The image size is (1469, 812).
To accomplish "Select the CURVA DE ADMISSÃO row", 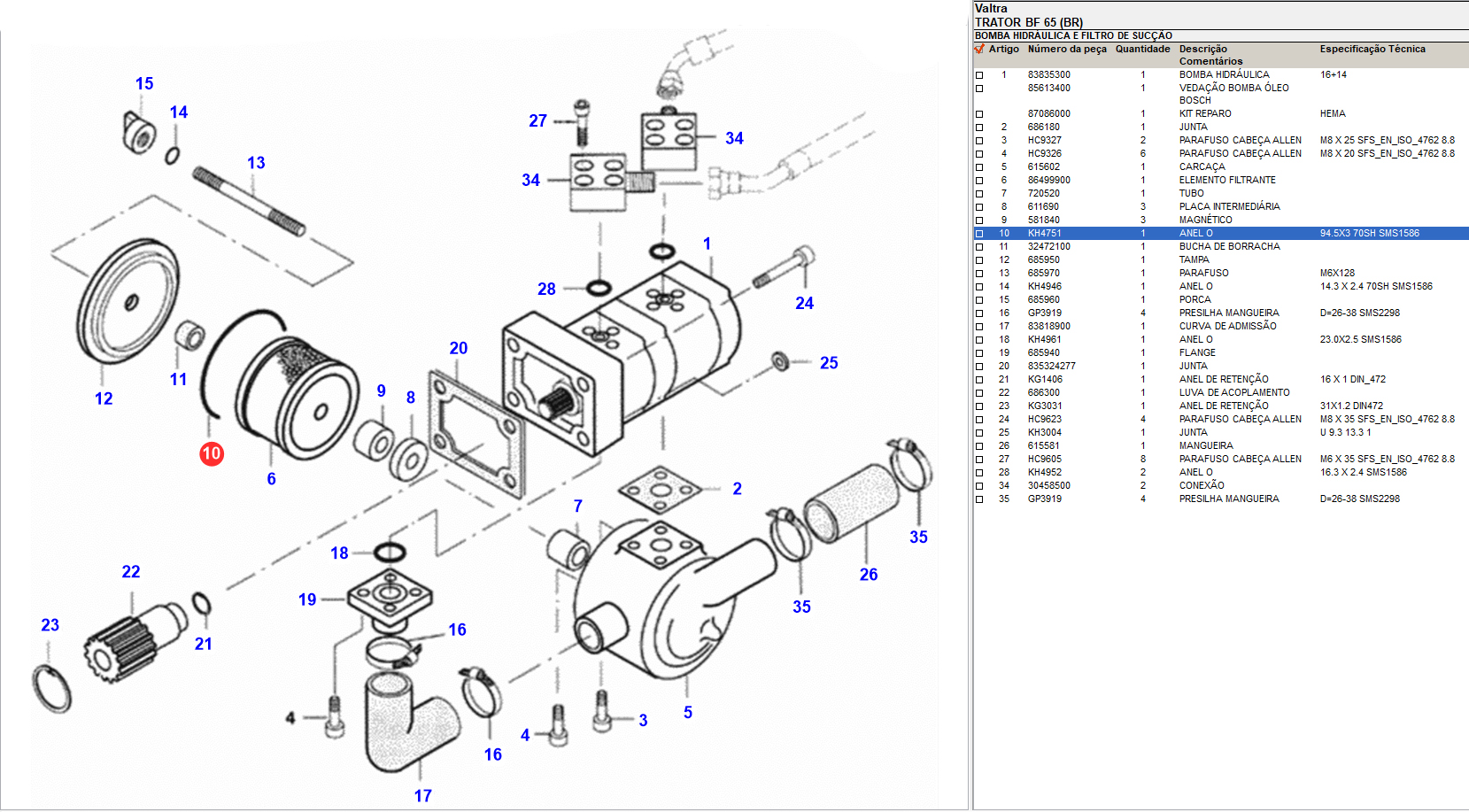I will click(x=1227, y=326).
